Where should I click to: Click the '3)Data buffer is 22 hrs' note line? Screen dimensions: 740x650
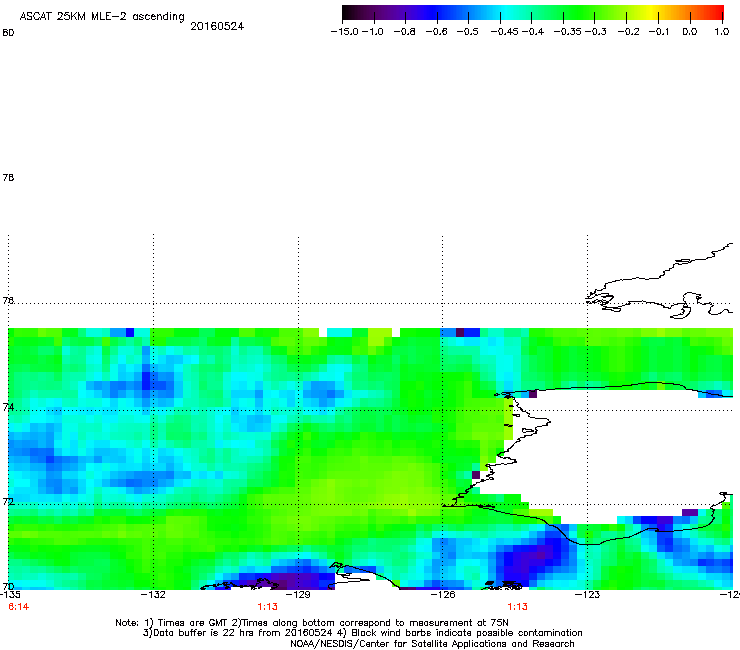[362, 633]
